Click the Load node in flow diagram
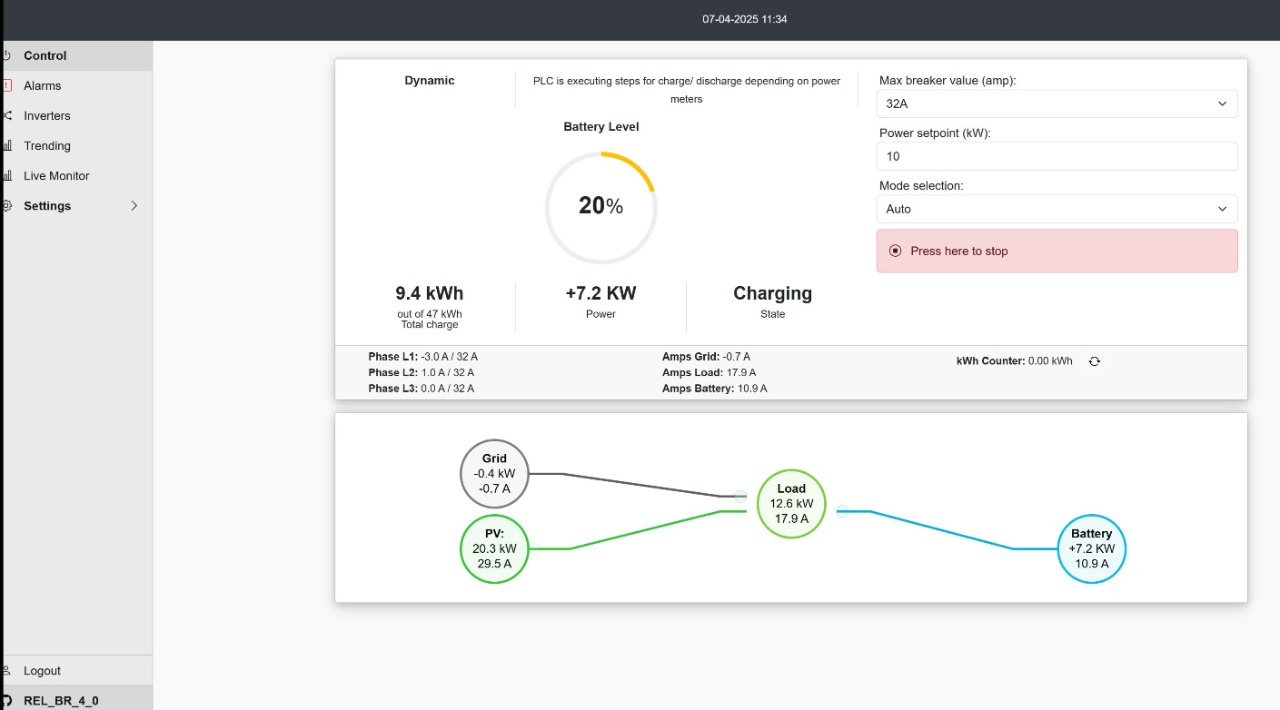The image size is (1280, 710). tap(791, 504)
